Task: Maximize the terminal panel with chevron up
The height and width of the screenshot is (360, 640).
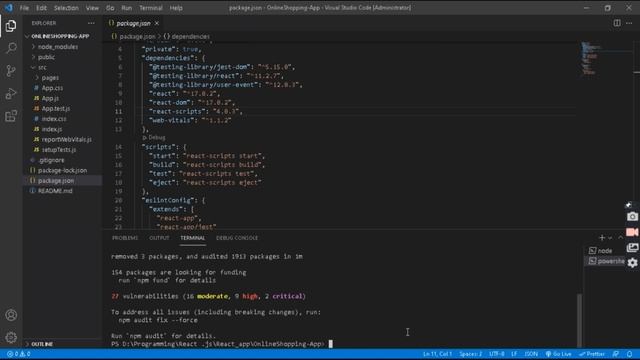Action: click(x=620, y=238)
